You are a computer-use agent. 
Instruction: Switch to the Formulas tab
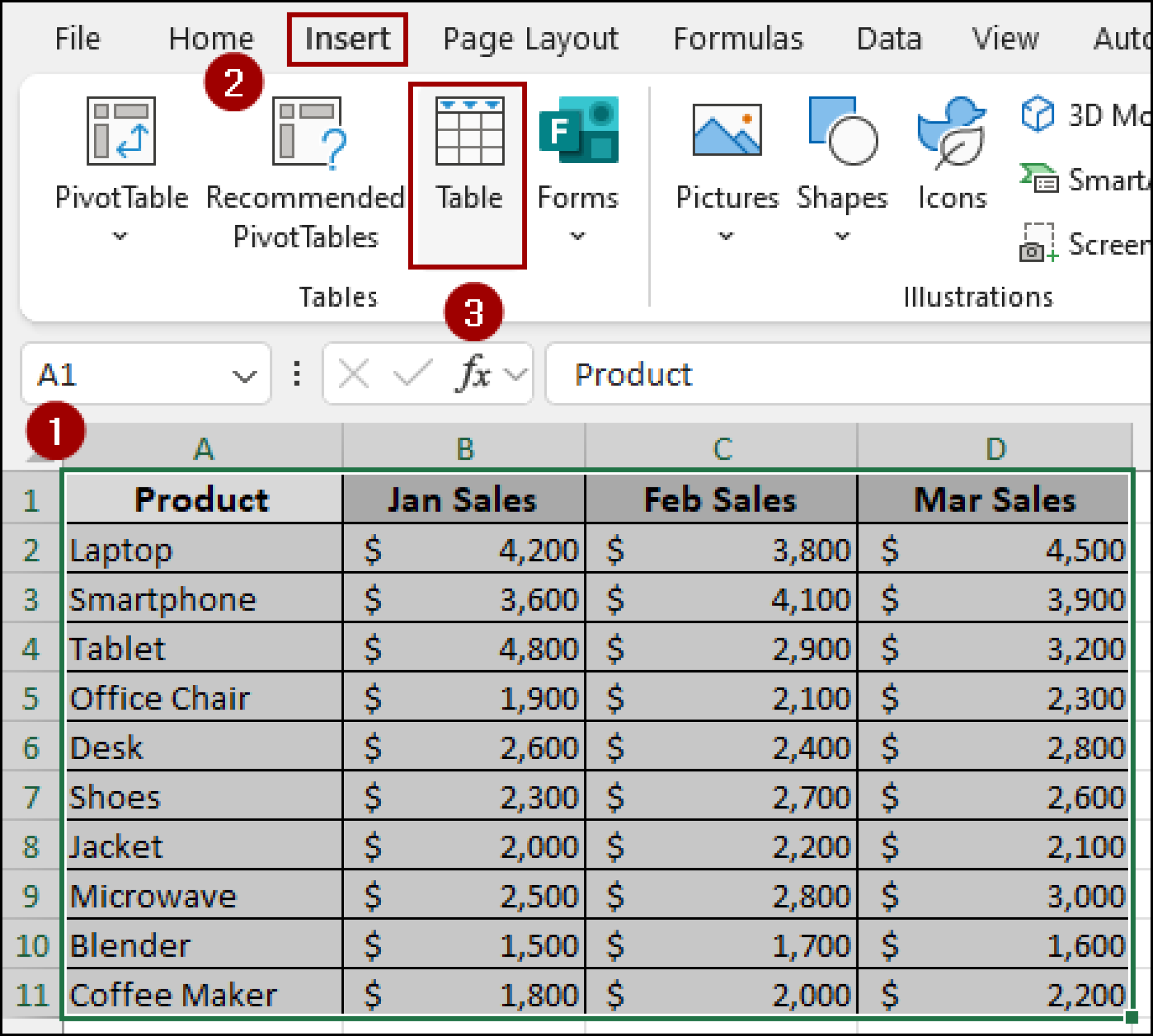pos(739,38)
